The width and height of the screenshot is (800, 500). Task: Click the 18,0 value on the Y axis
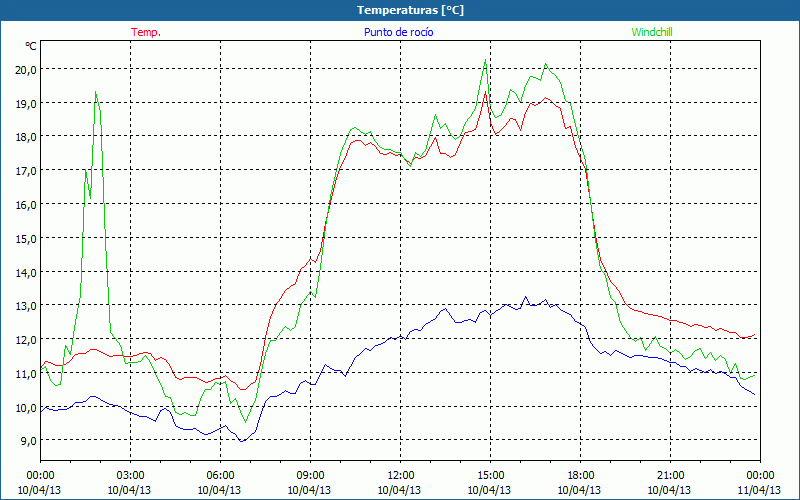pyautogui.click(x=27, y=137)
